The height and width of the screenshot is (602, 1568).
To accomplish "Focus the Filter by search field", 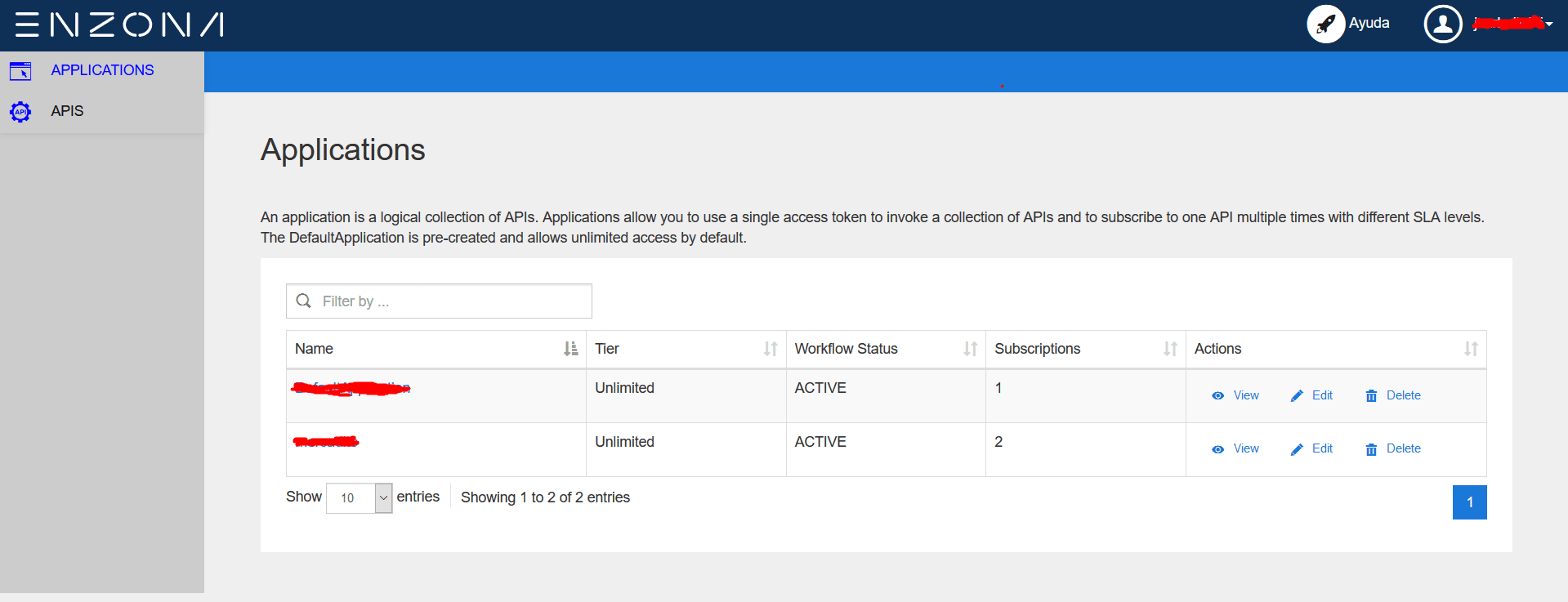I will point(439,301).
